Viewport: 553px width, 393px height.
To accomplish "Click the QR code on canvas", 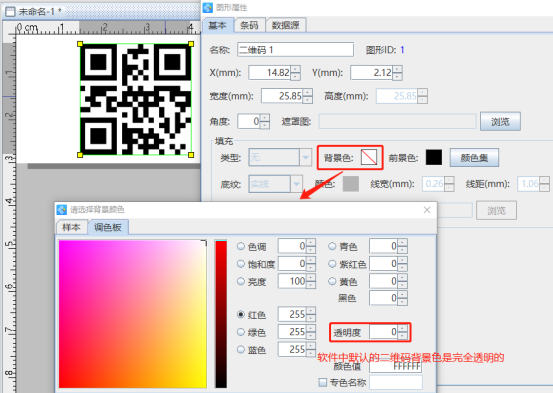I will (136, 99).
